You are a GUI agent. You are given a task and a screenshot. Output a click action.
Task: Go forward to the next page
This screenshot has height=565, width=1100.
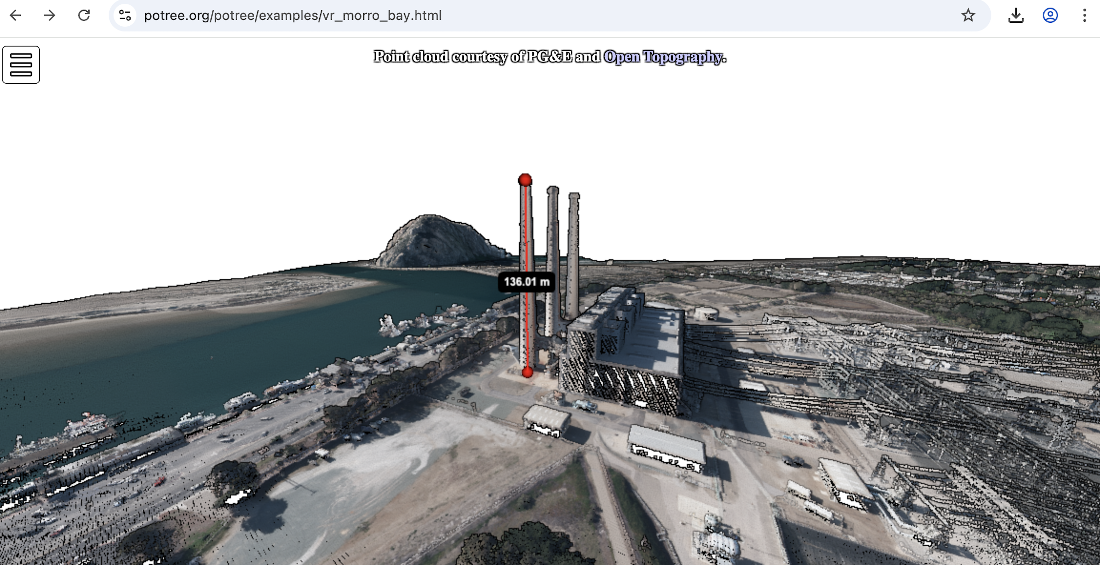tap(49, 15)
